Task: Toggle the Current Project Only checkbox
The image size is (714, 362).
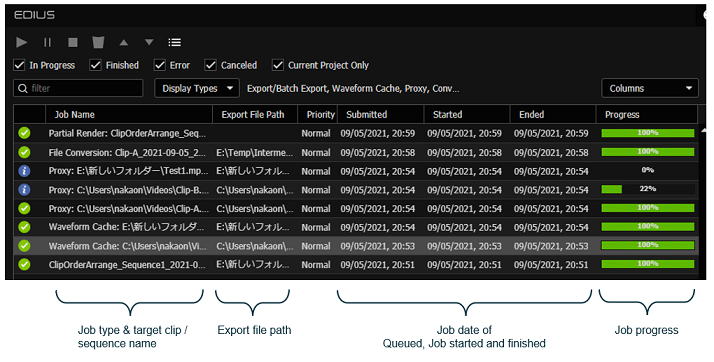Action: [x=278, y=65]
